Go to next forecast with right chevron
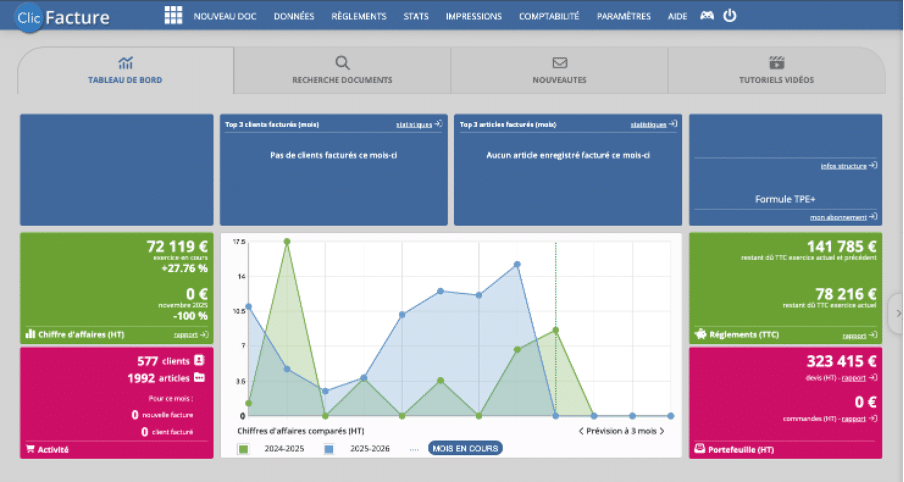Image resolution: width=904 pixels, height=482 pixels. coord(660,431)
